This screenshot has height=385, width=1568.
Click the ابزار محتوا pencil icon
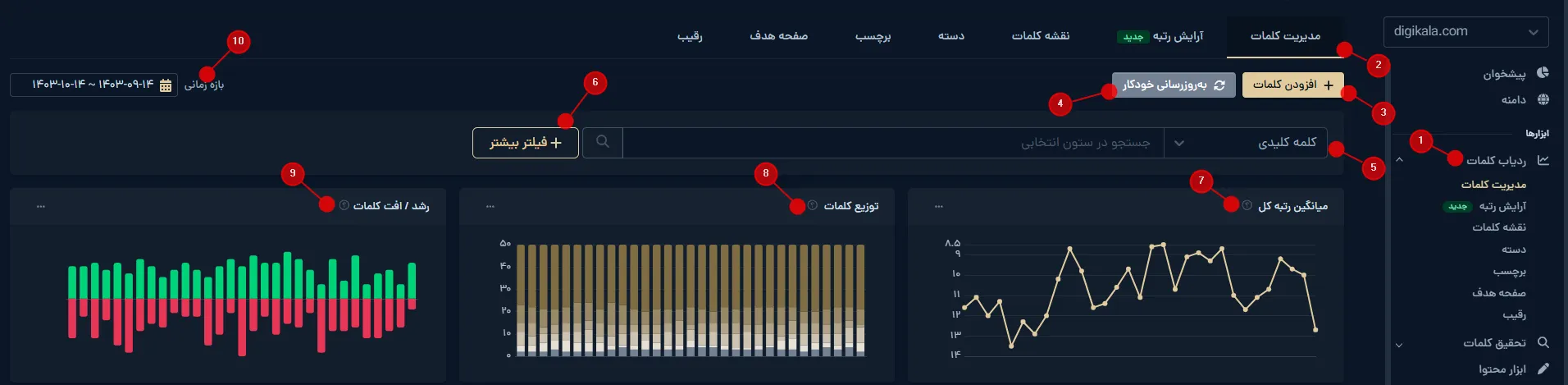(x=1543, y=369)
